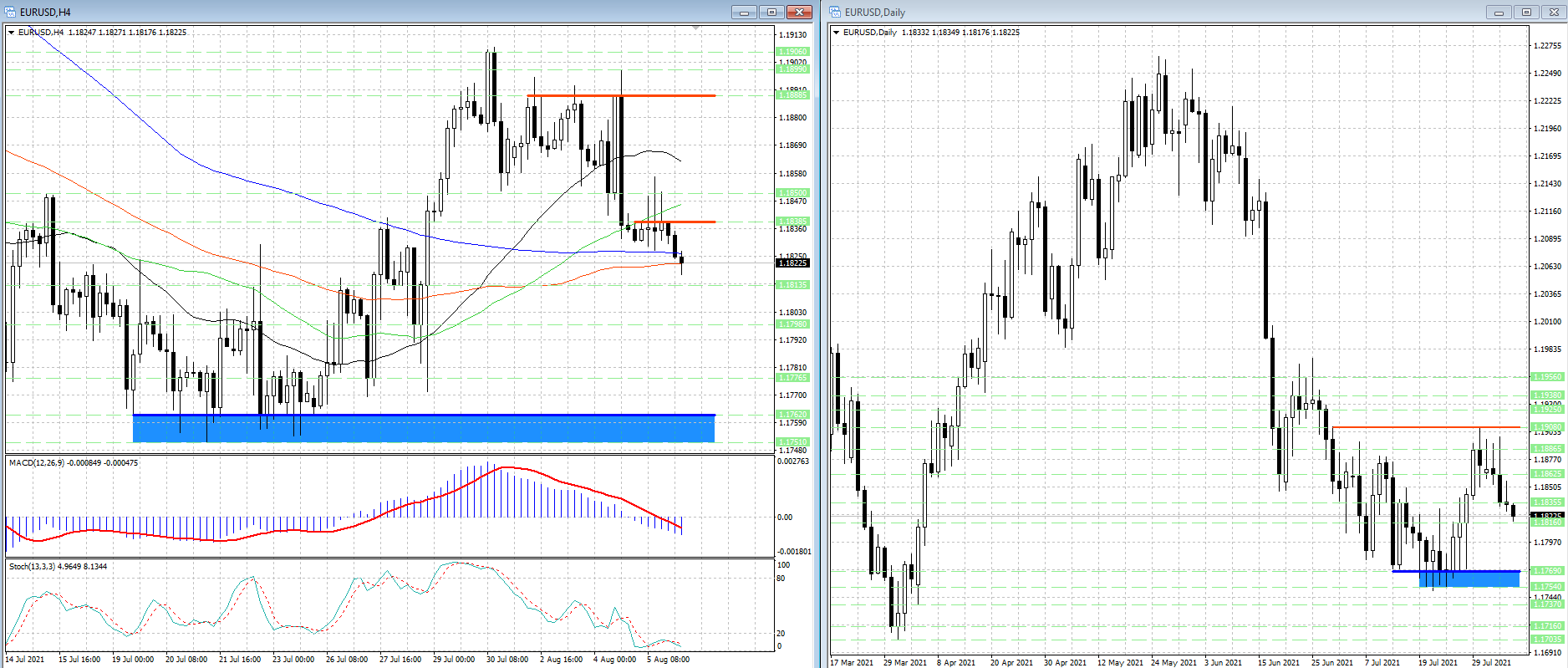
Task: Click the EURUSD,Daily window chart icon
Action: [x=835, y=12]
